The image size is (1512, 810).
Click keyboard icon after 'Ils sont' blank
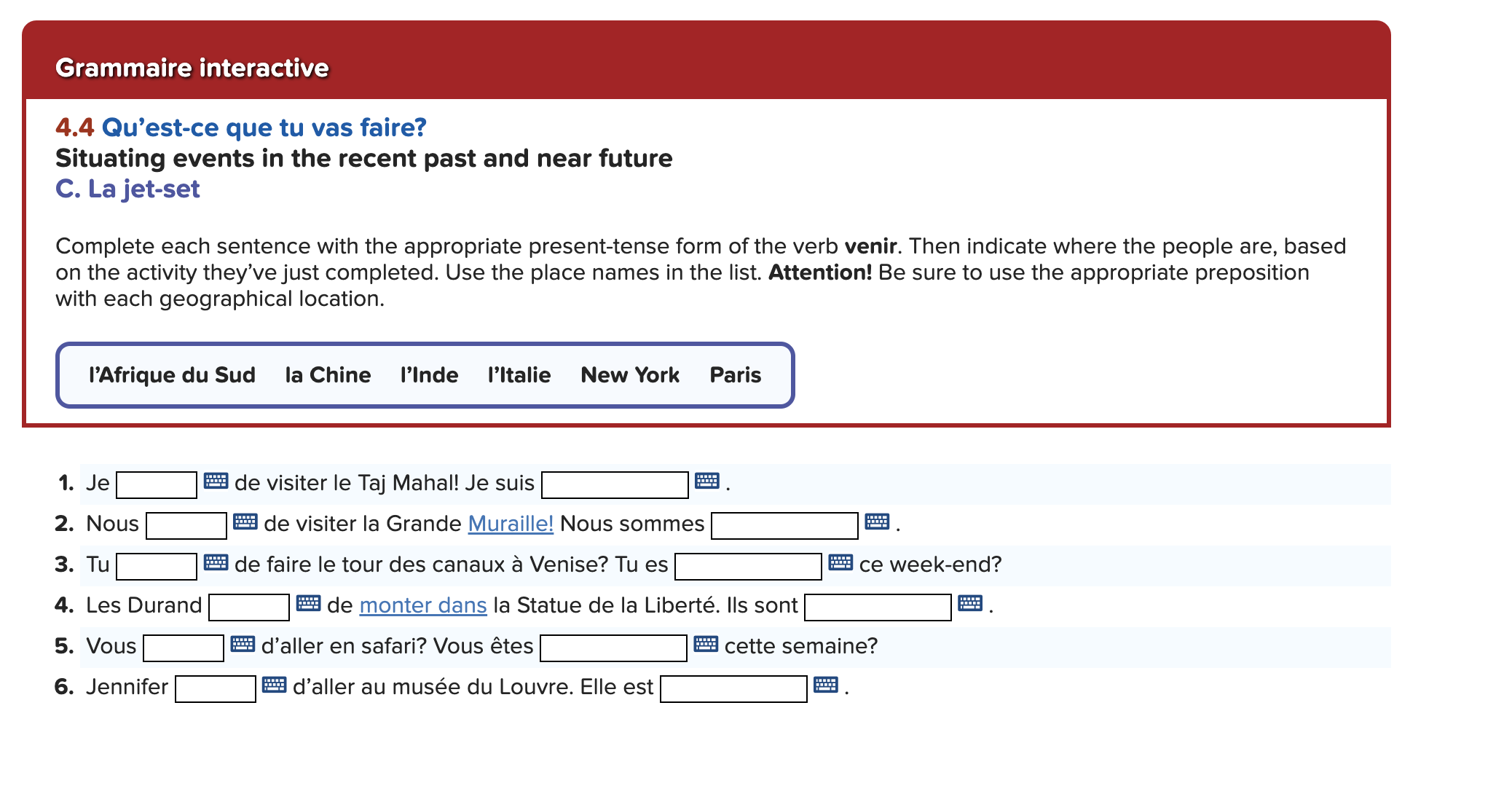point(969,603)
